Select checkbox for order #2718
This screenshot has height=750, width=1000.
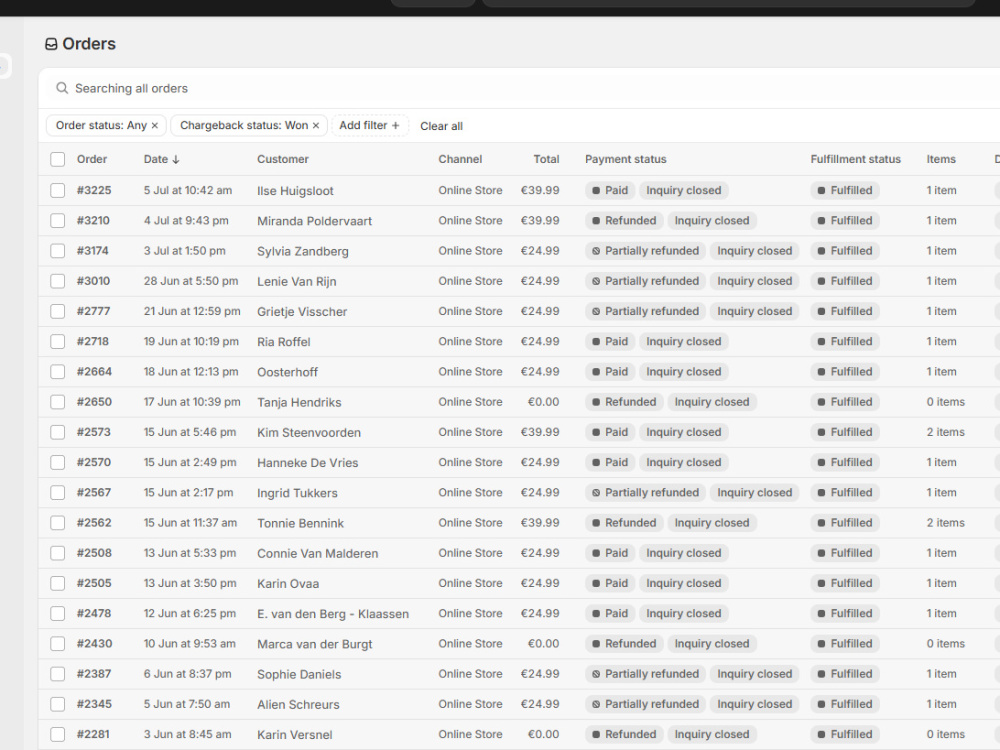coord(57,341)
